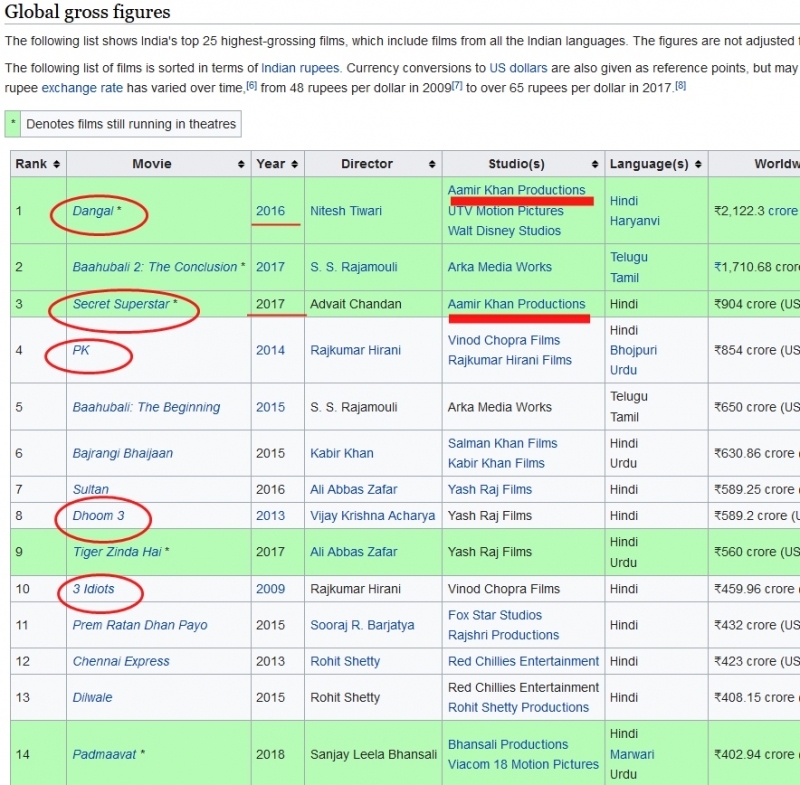This screenshot has width=800, height=785.
Task: Follow the exchange rate link
Action: coord(82,88)
